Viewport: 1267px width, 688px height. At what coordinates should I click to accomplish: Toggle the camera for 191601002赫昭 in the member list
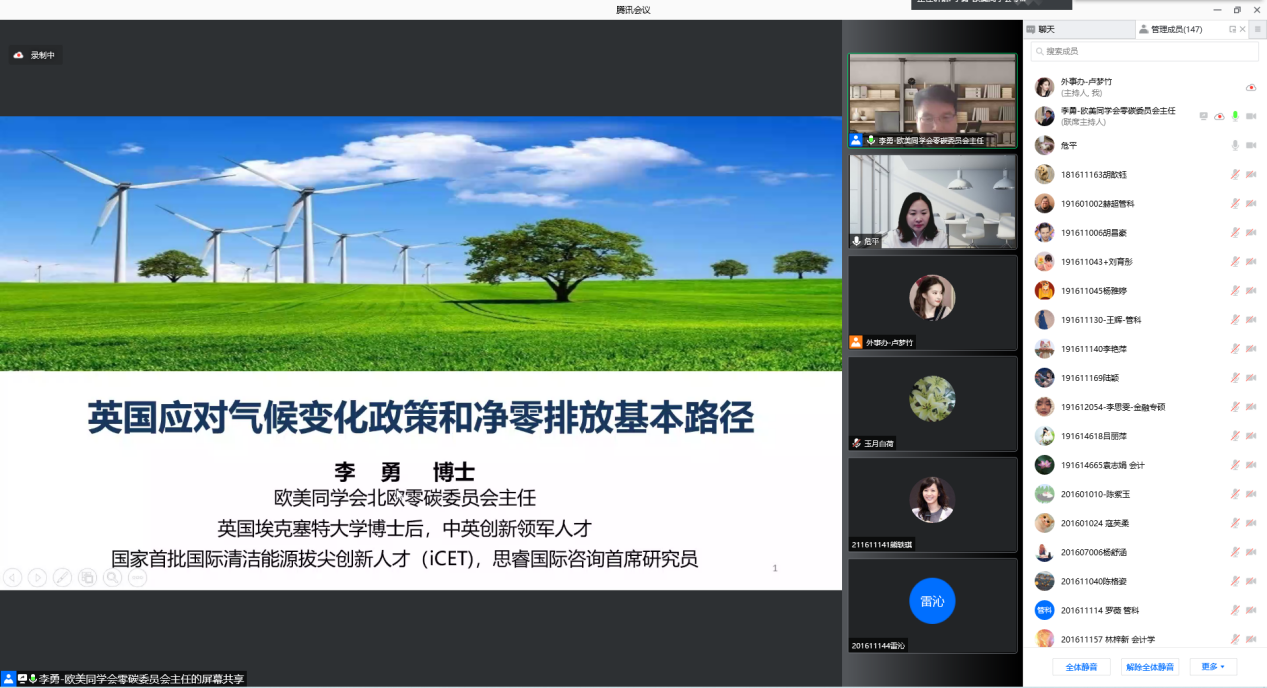[1250, 204]
